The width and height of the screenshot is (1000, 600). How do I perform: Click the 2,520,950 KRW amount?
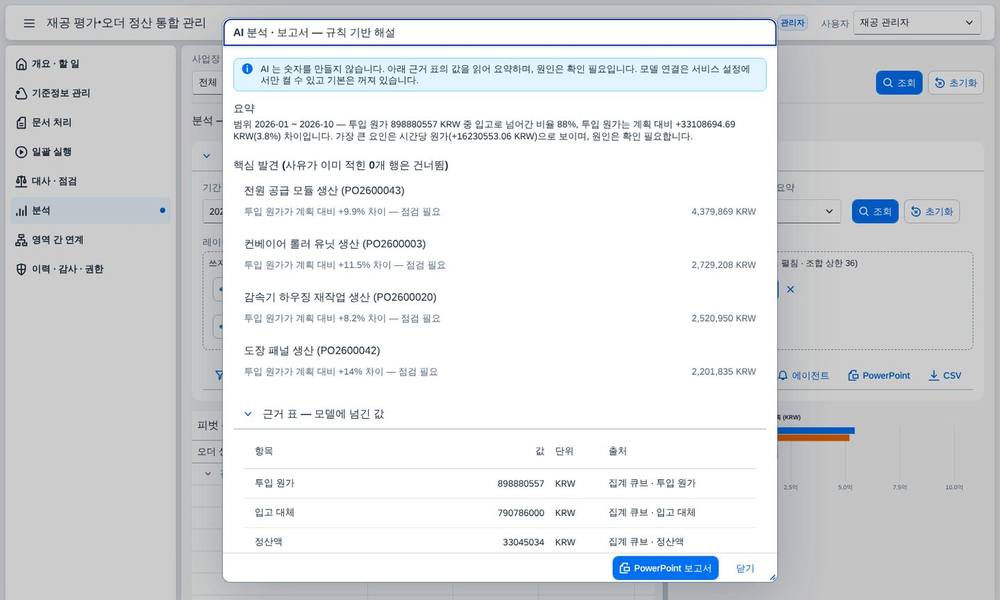point(723,318)
